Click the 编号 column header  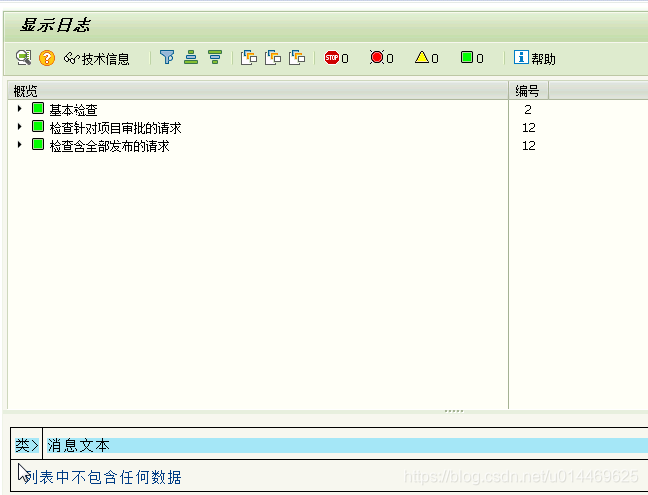point(528,90)
